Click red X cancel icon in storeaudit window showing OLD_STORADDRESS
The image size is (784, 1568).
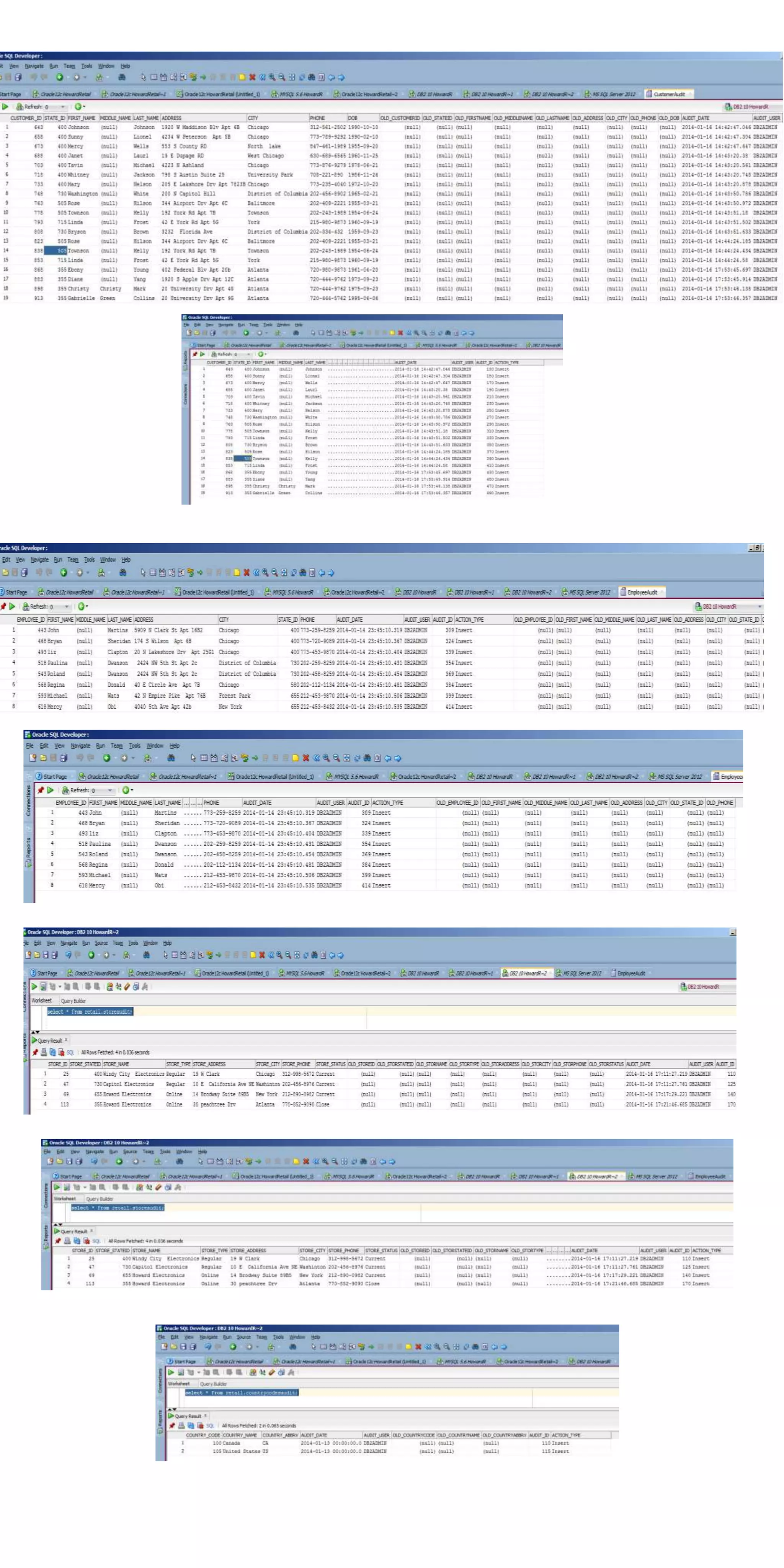(262, 955)
